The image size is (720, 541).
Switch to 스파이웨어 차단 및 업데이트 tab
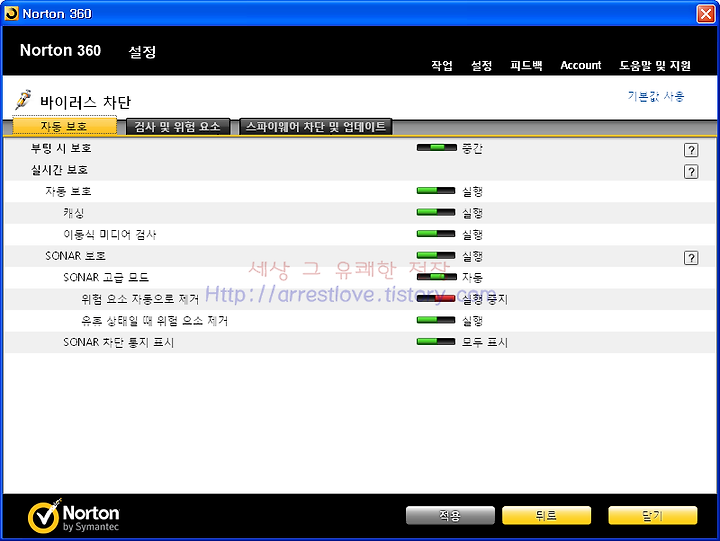click(316, 126)
